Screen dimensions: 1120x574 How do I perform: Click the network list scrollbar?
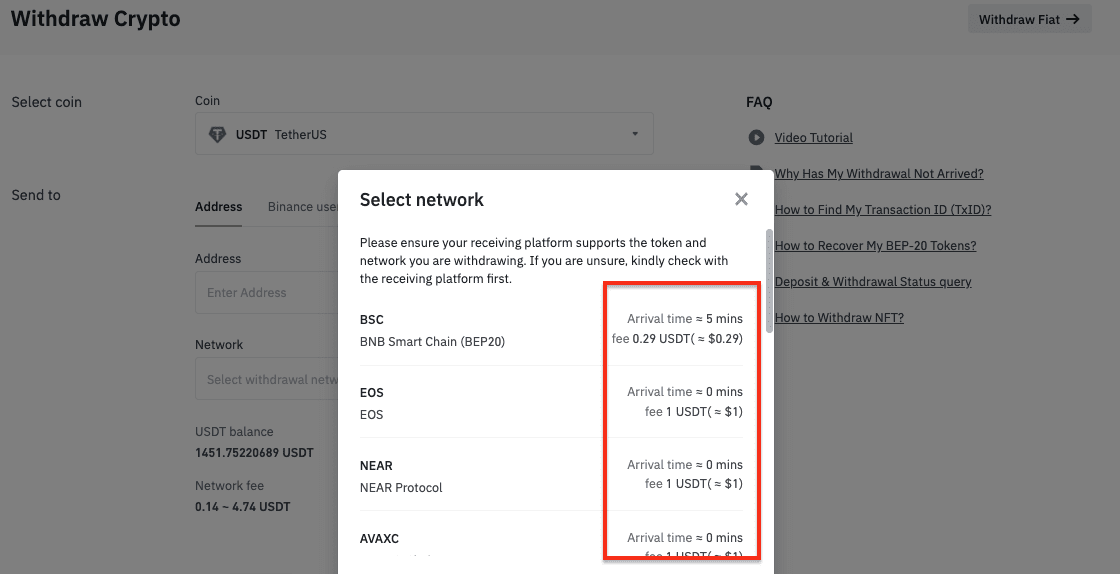pyautogui.click(x=769, y=280)
